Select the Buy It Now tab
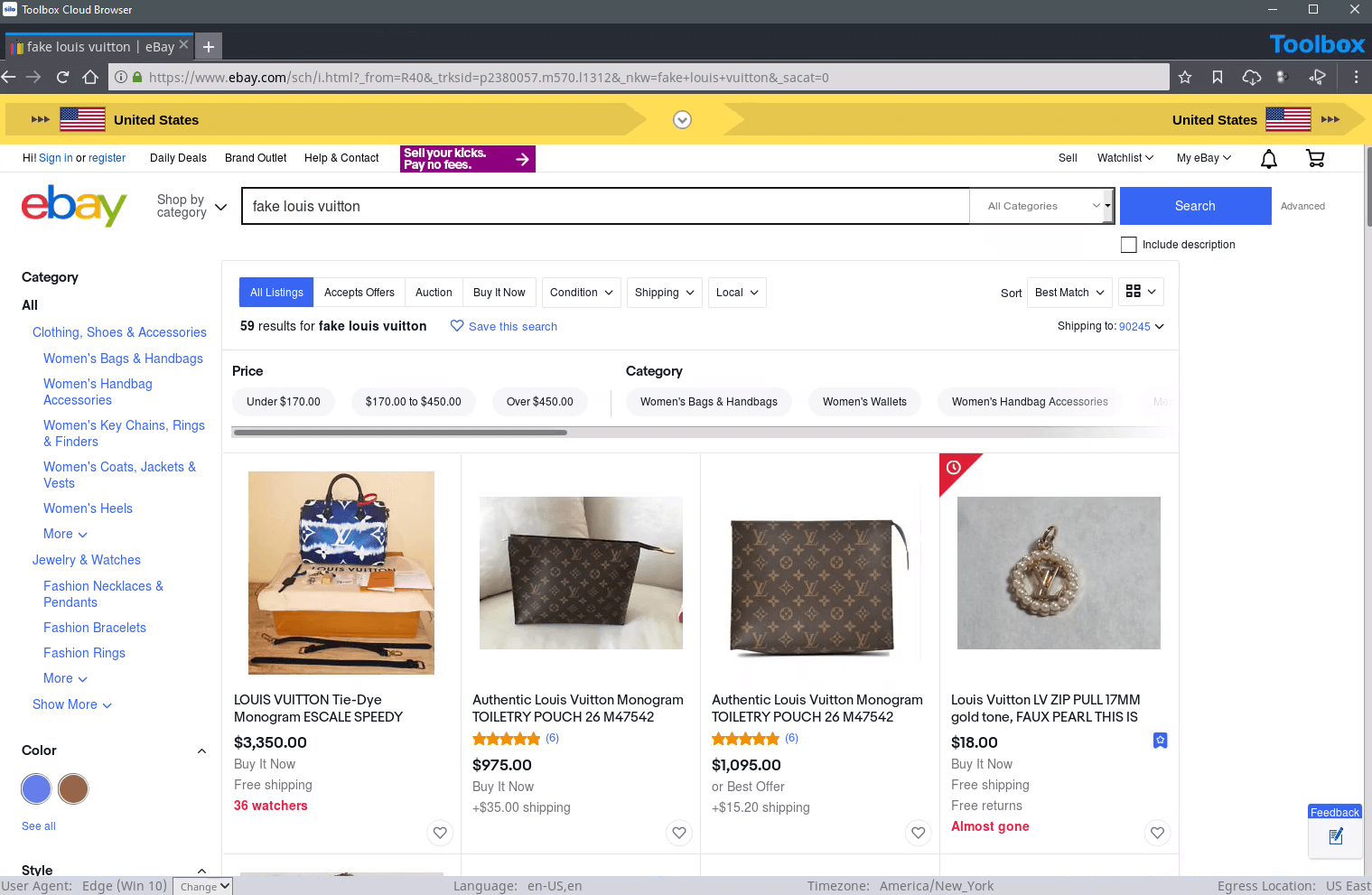 499,293
